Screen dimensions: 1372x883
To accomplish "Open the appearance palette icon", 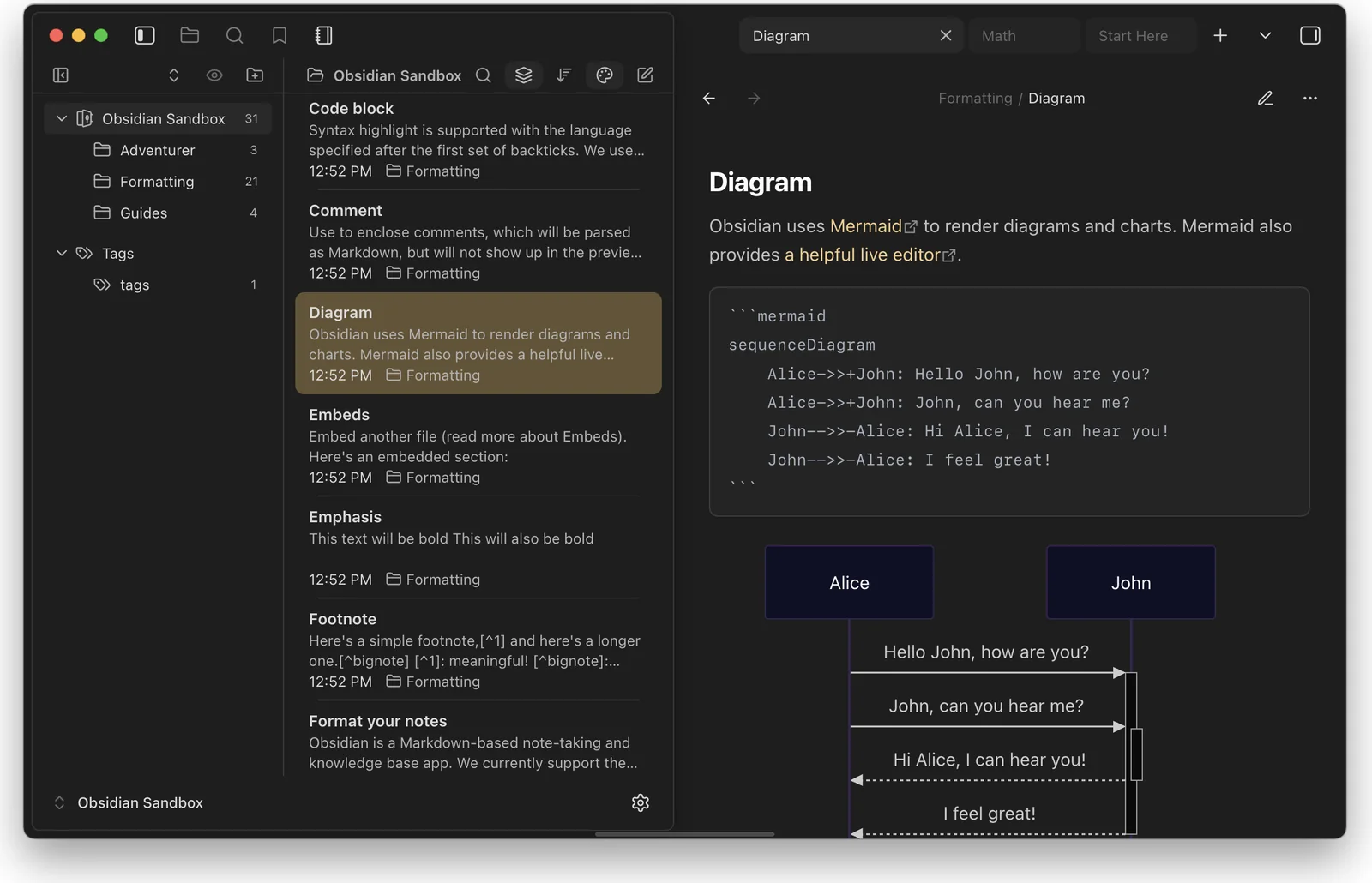I will tap(605, 75).
